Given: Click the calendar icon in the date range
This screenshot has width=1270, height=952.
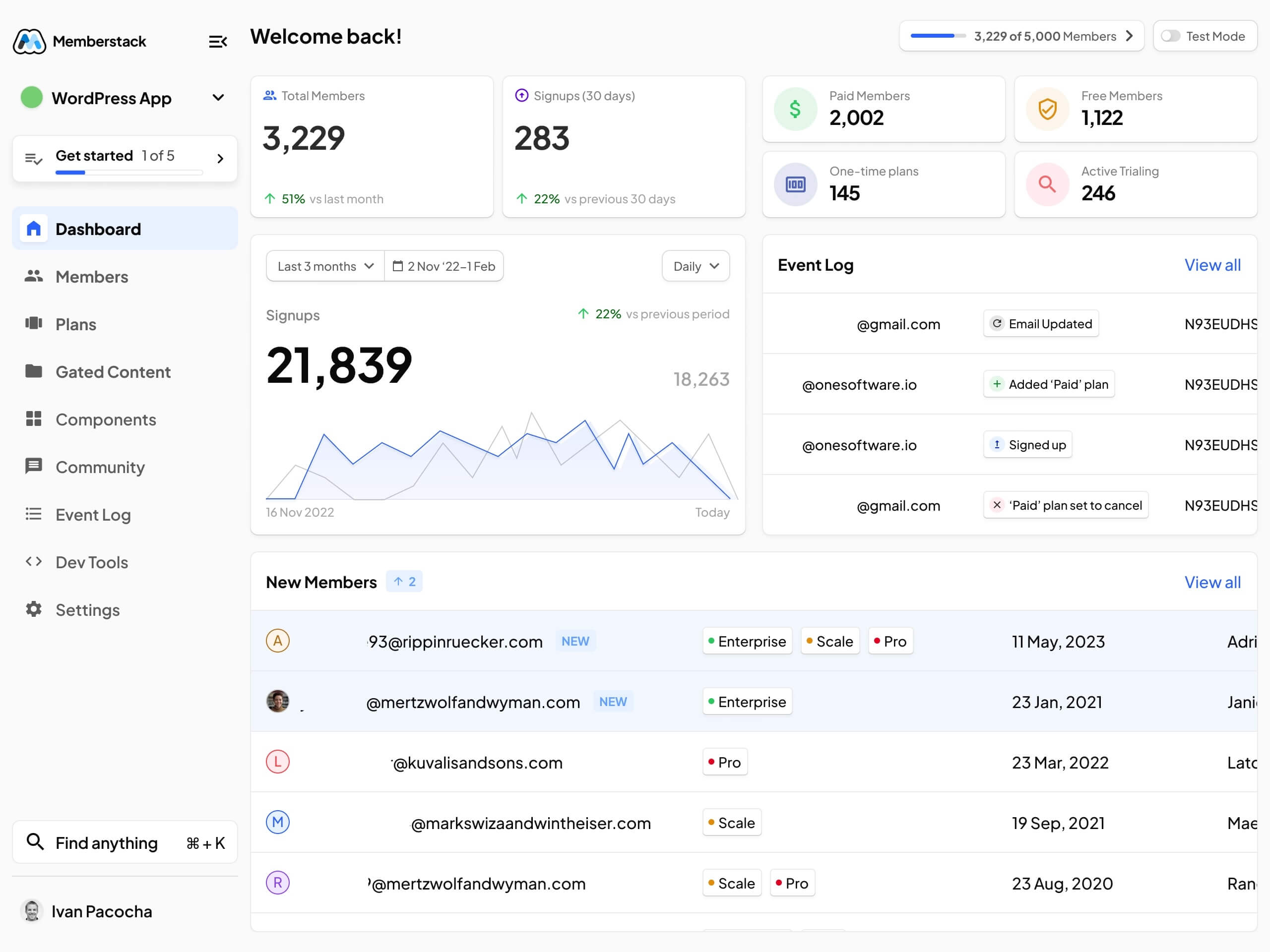Looking at the screenshot, I should click(397, 266).
